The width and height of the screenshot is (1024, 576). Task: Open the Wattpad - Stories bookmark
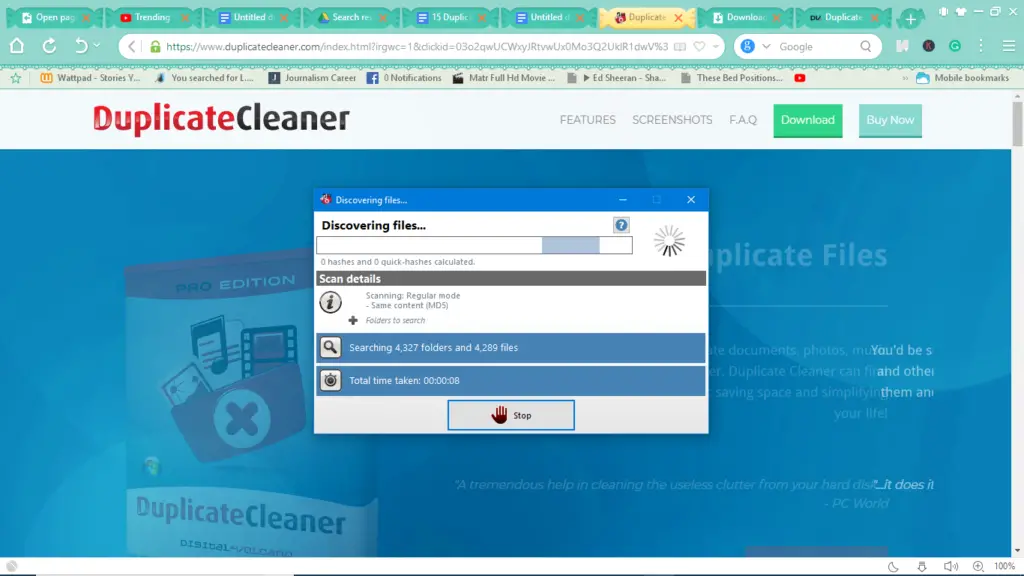(90, 78)
